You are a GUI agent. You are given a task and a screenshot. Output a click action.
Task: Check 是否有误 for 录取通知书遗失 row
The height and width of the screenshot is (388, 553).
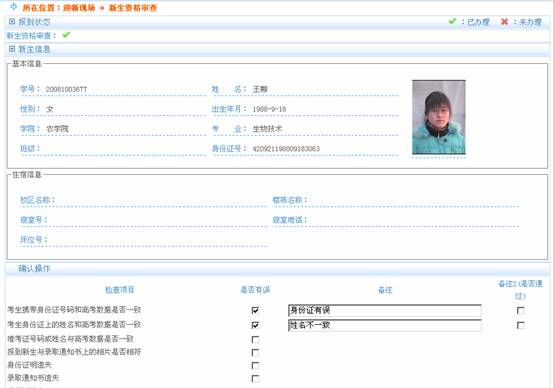(x=255, y=378)
